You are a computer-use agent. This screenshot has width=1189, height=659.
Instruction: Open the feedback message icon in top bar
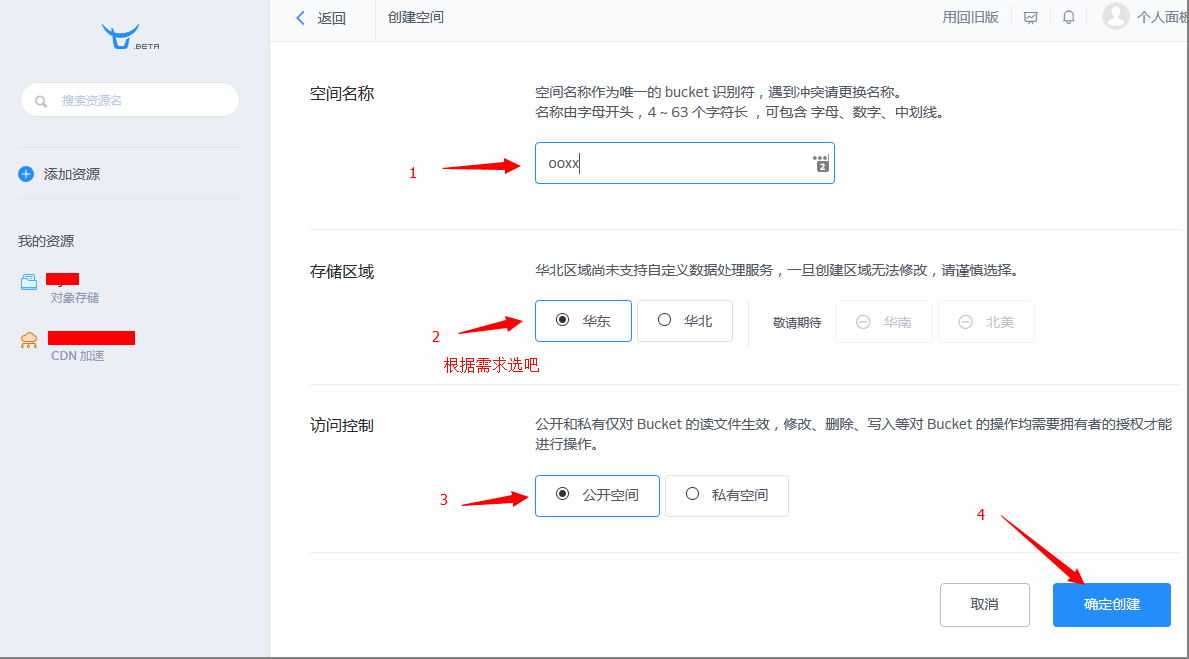pyautogui.click(x=1031, y=17)
